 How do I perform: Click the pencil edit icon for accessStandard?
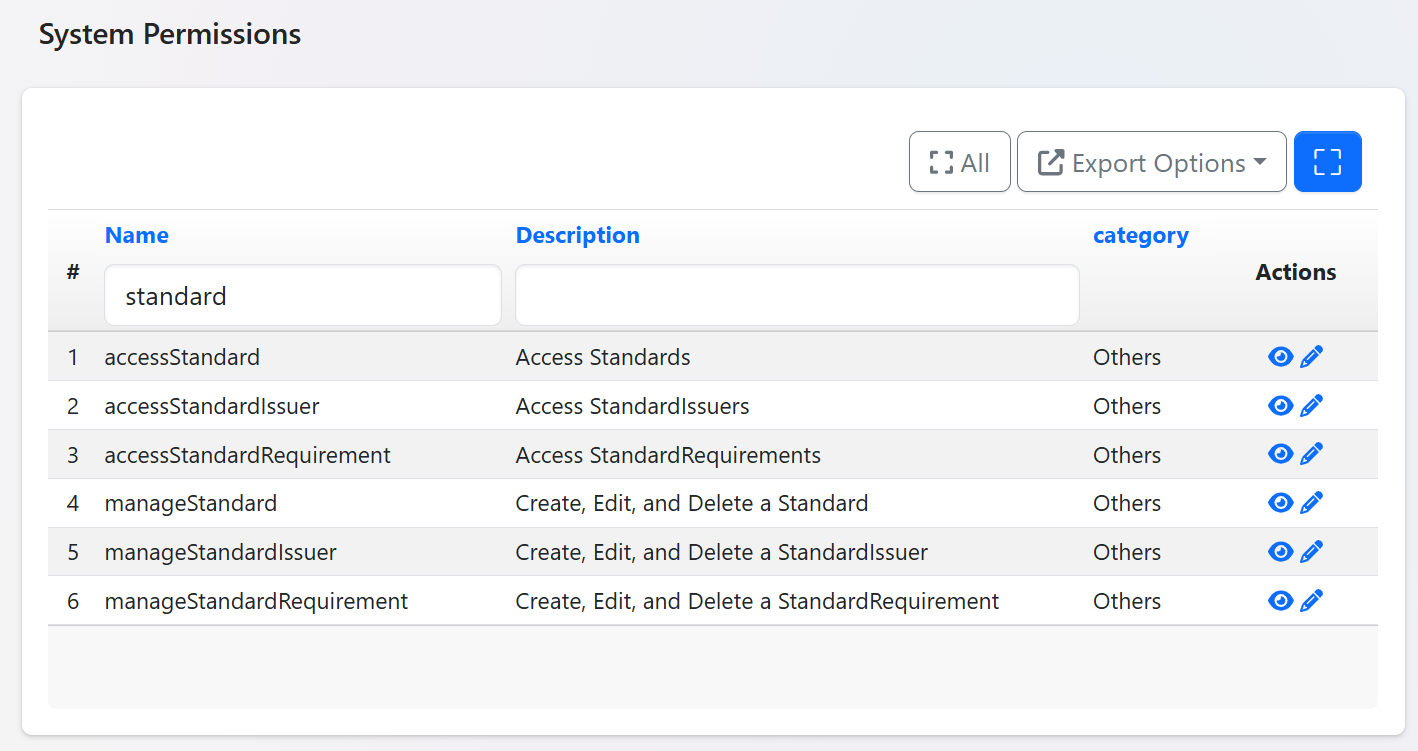coord(1311,357)
